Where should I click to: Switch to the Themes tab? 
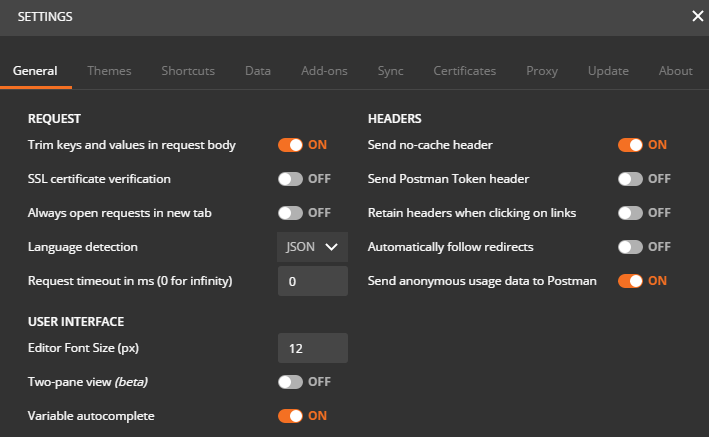click(109, 71)
